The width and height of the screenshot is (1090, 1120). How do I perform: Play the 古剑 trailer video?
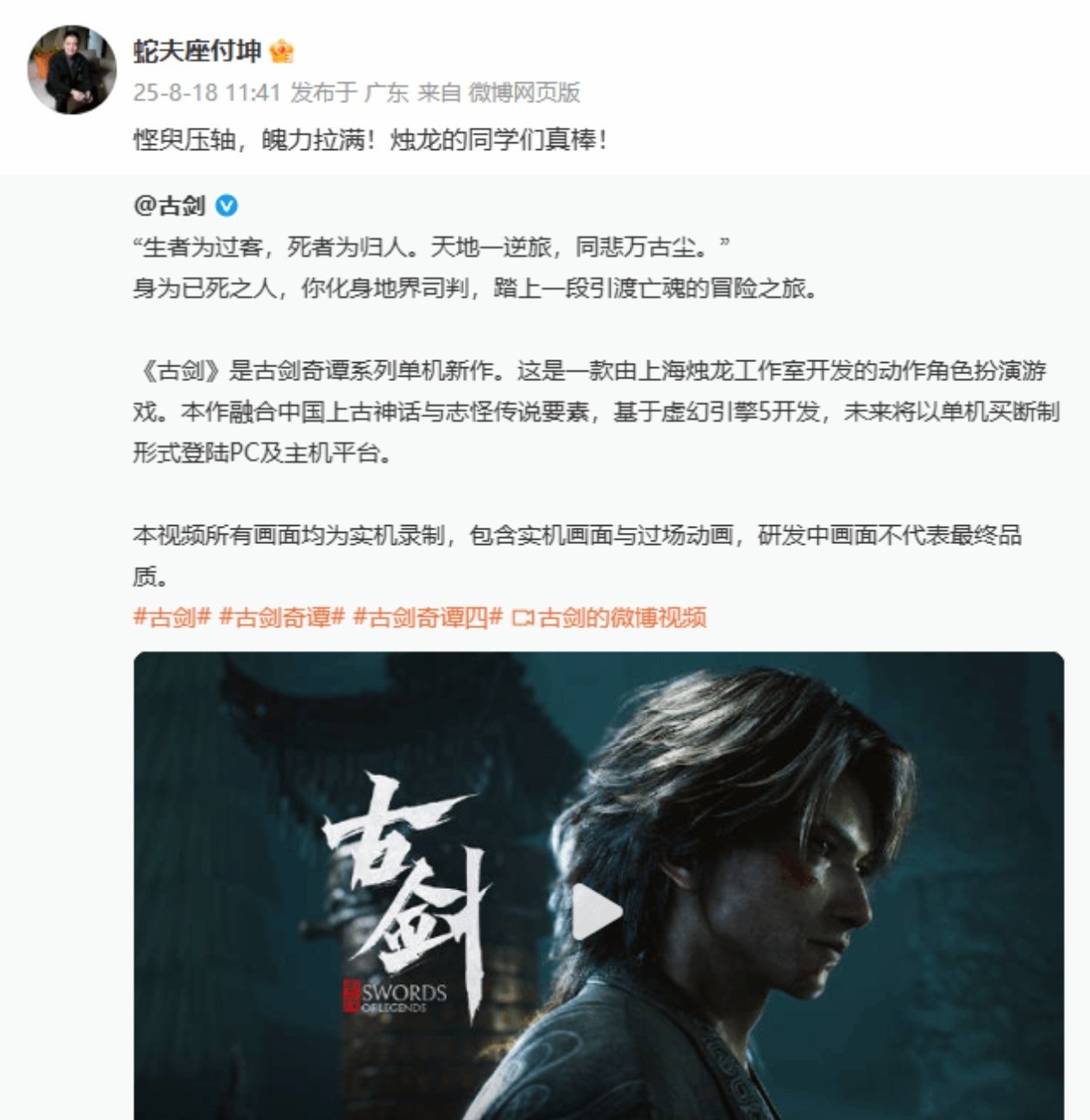598,911
